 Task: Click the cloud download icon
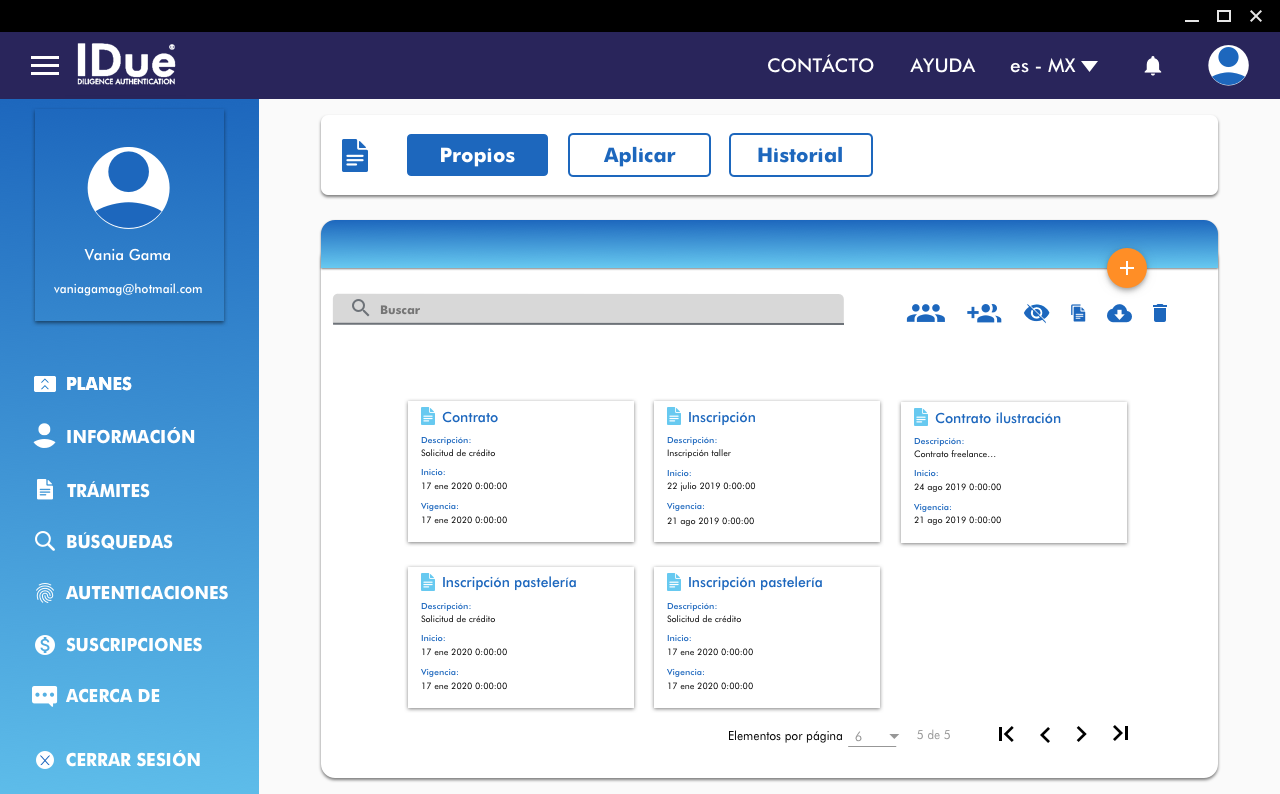click(x=1119, y=313)
